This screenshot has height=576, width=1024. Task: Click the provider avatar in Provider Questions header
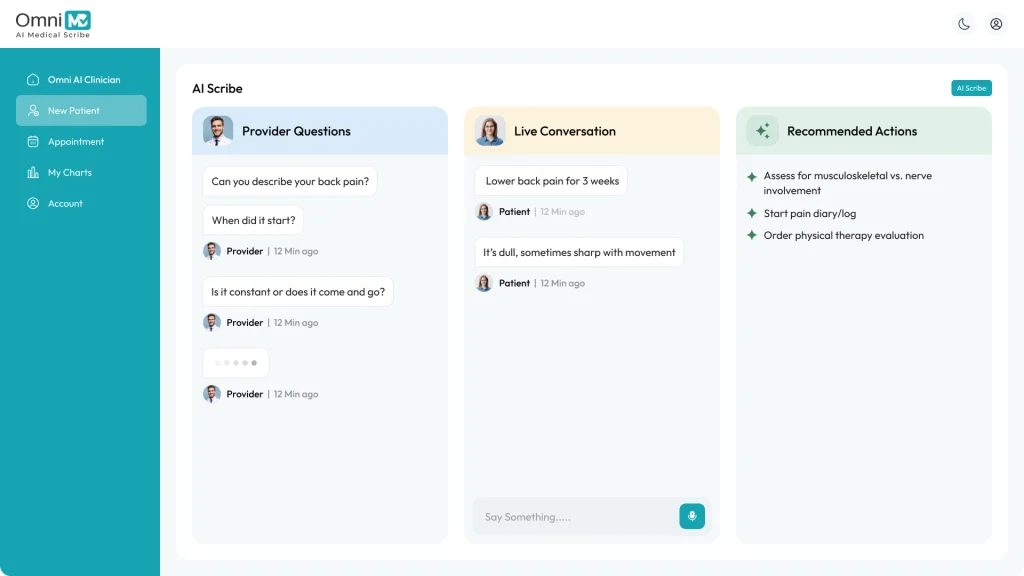220,130
